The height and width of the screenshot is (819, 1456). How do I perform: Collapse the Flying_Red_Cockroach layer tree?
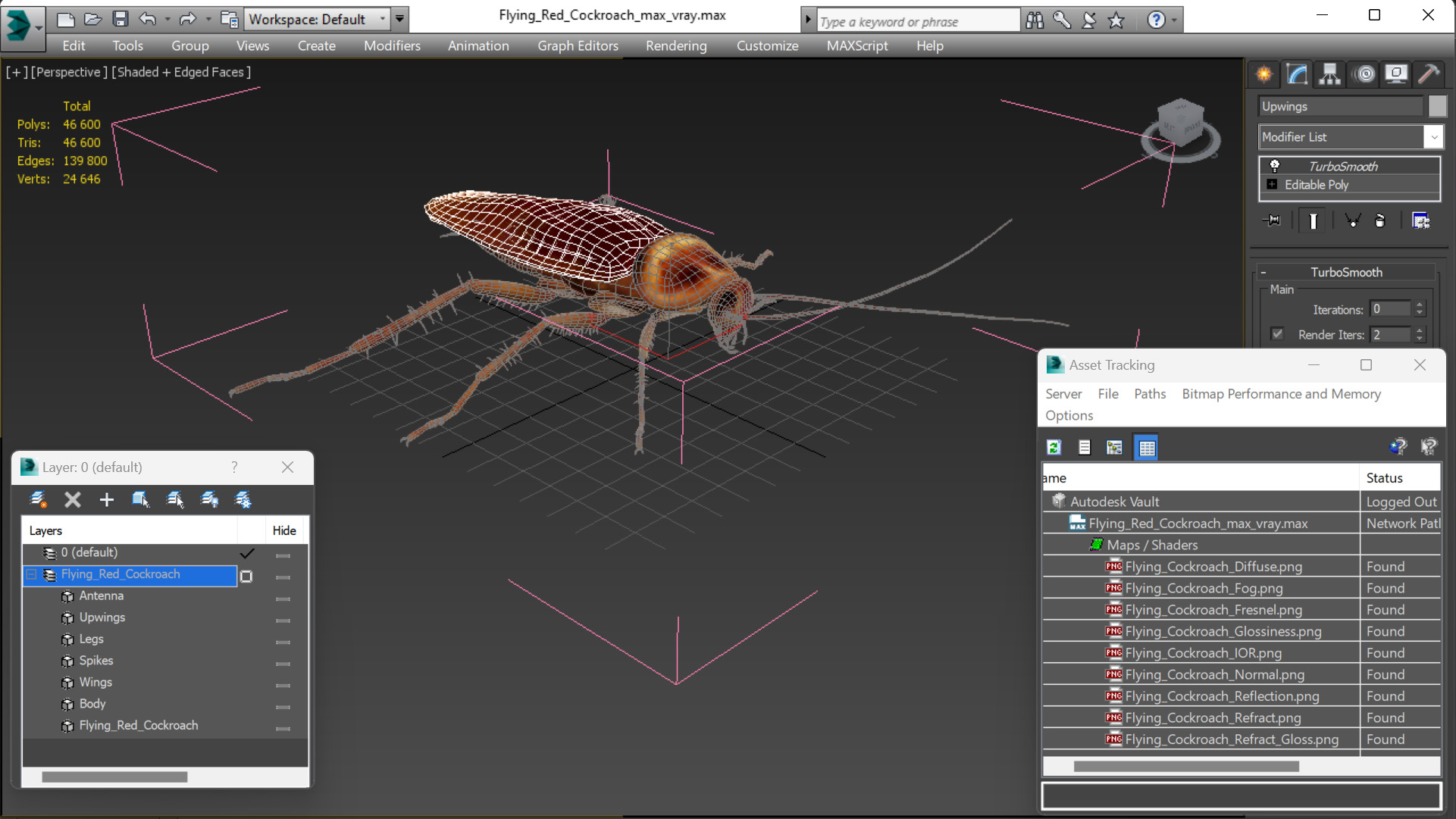tap(32, 575)
